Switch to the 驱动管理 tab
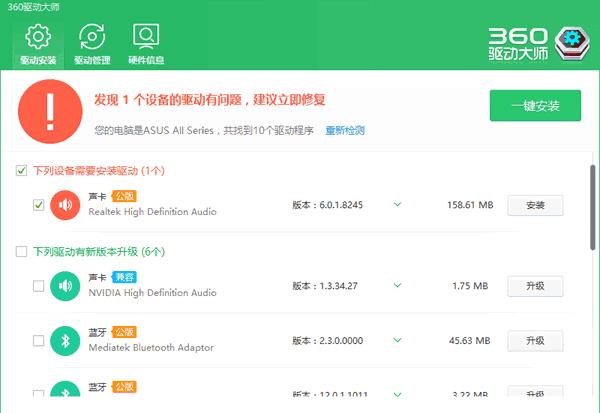Screen dimensions: 600x413 coord(92,44)
